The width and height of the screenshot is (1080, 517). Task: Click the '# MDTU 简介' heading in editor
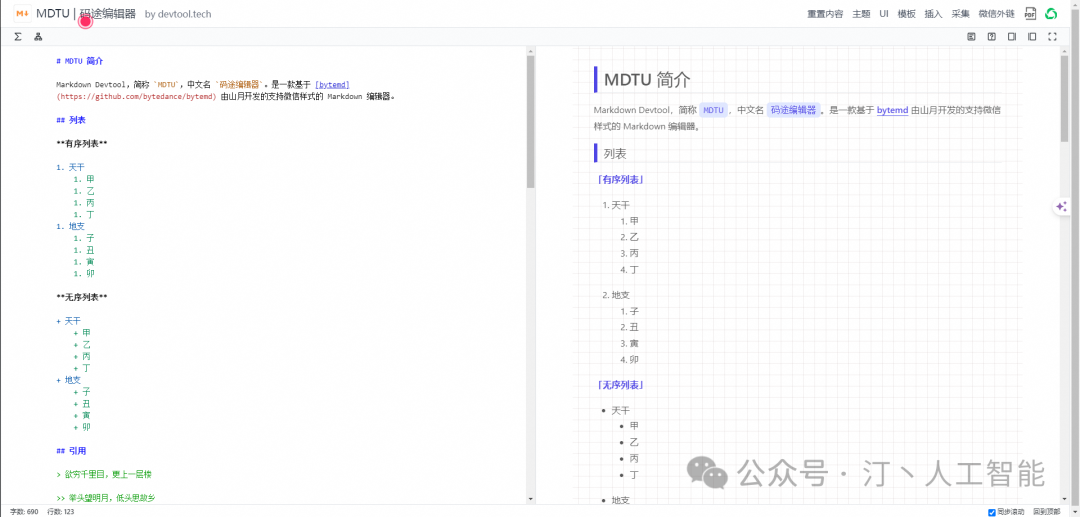[x=80, y=61]
